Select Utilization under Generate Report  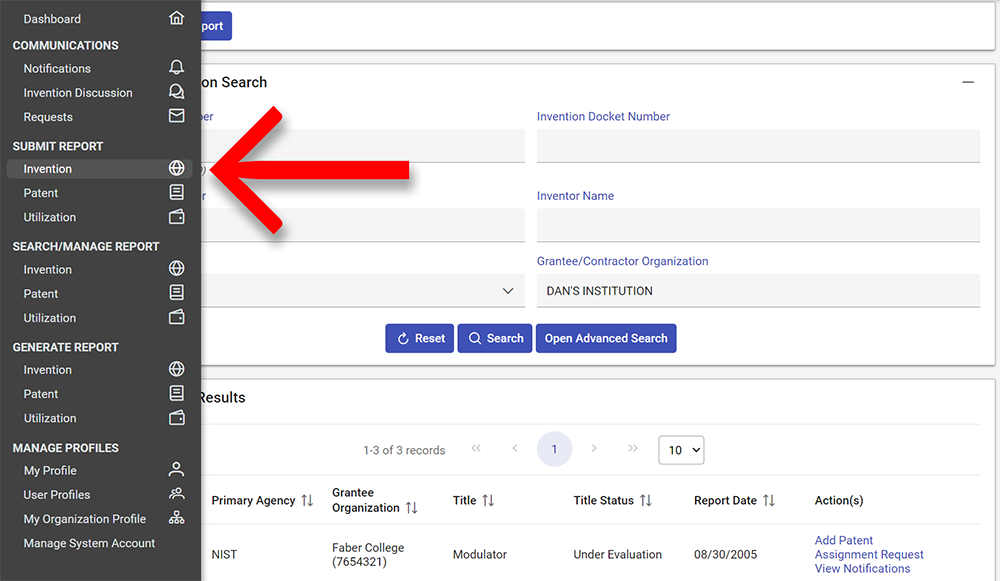pyautogui.click(x=50, y=418)
